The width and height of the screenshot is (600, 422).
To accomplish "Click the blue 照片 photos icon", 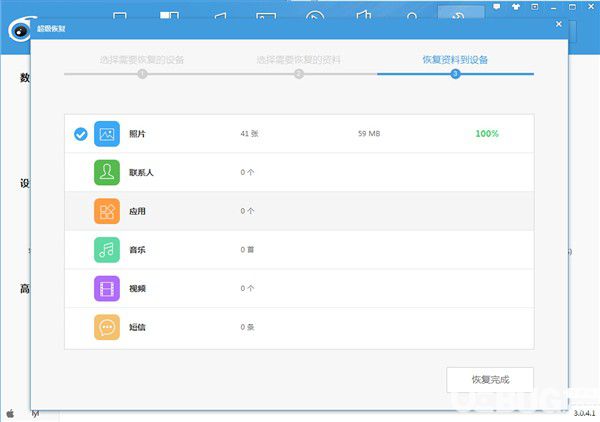I will tap(107, 134).
